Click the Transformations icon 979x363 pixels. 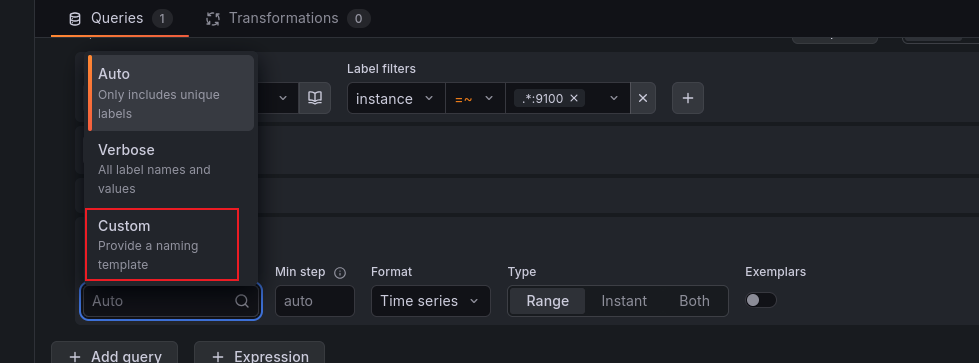(213, 19)
